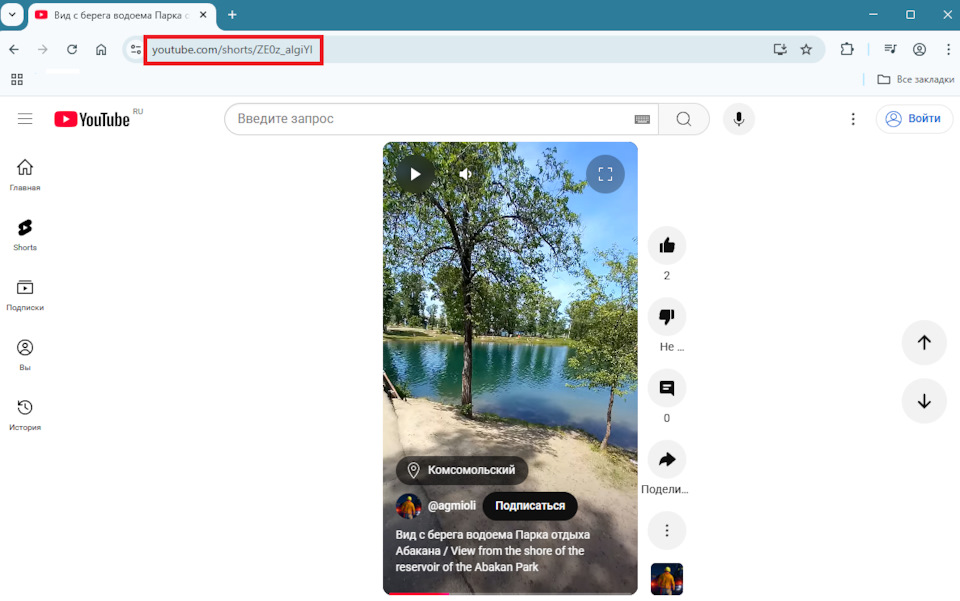Viewport: 960px width, 601px height.
Task: Open the apps grid on bookmarks bar
Action: tap(17, 80)
